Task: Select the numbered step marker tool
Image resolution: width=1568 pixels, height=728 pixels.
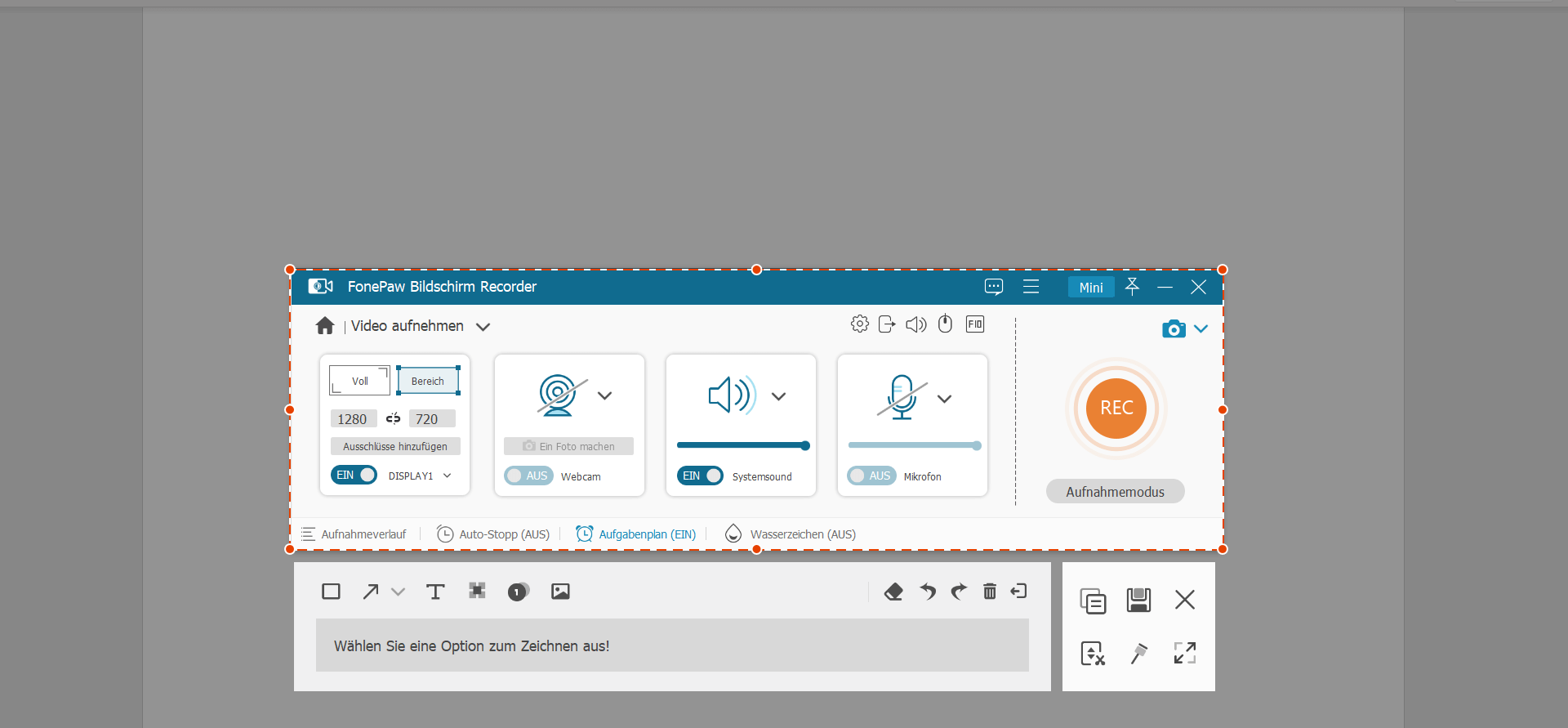Action: 518,592
